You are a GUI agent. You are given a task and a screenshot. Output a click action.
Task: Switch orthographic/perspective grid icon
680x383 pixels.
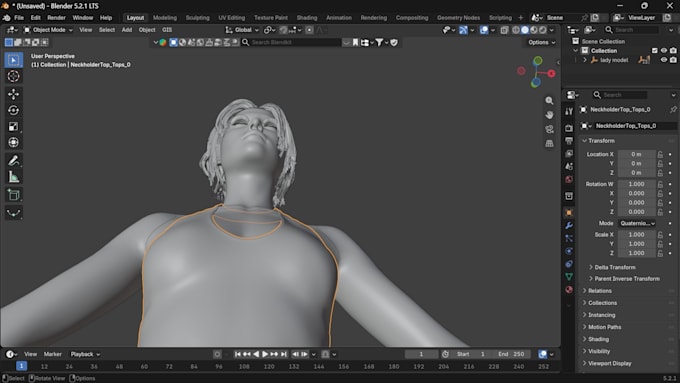click(x=549, y=144)
